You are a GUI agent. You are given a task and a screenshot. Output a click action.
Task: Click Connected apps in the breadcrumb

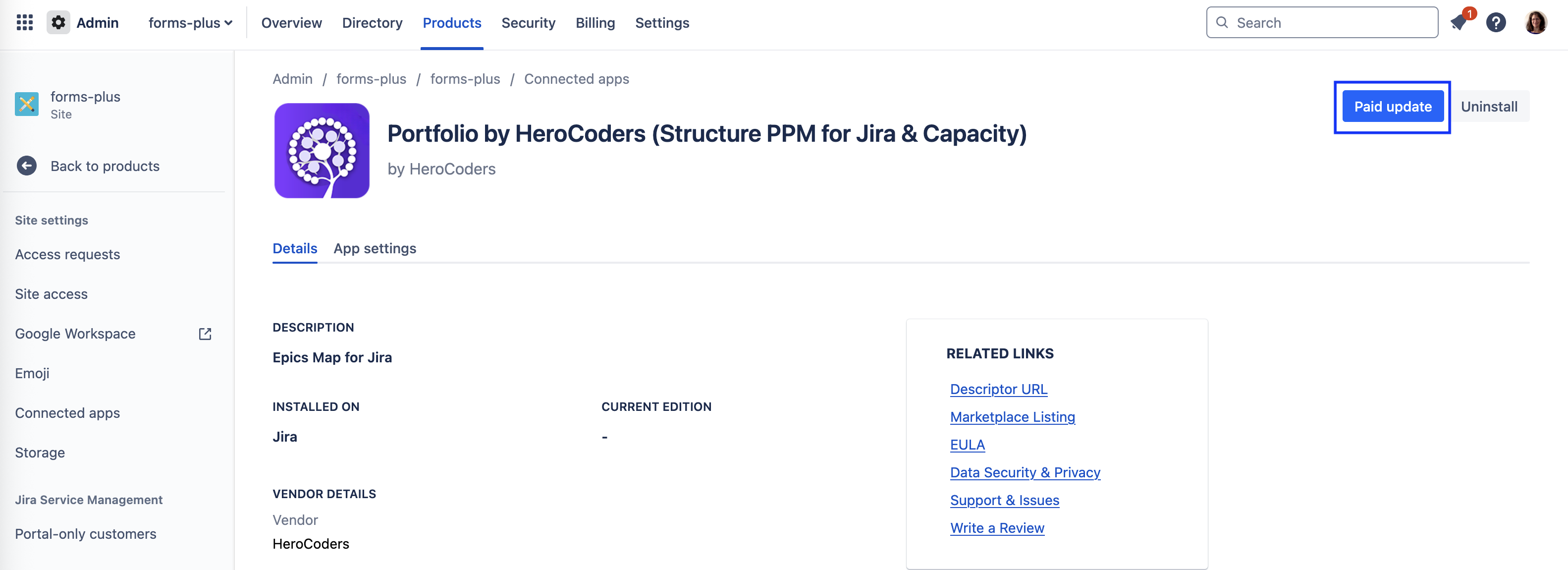(x=576, y=79)
